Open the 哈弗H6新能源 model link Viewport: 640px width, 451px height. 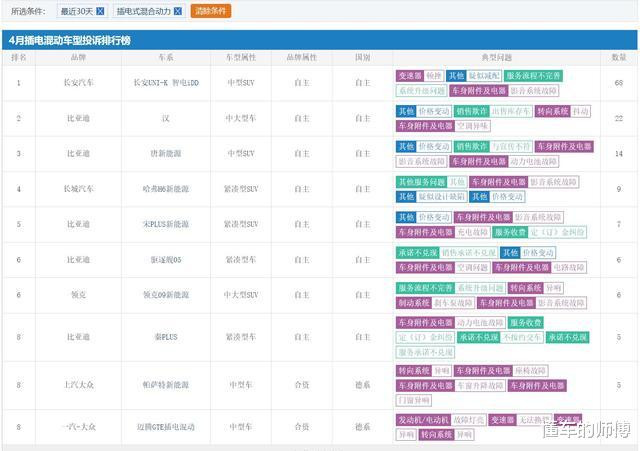tap(166, 189)
